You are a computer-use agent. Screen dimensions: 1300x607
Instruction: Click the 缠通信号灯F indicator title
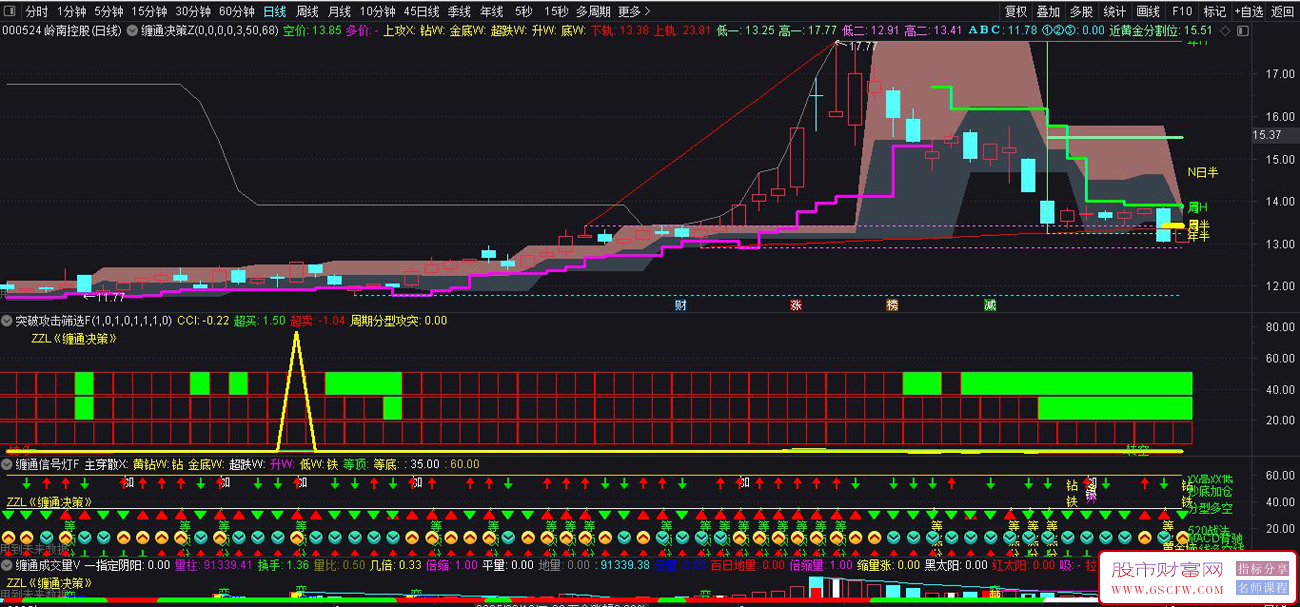[48, 464]
